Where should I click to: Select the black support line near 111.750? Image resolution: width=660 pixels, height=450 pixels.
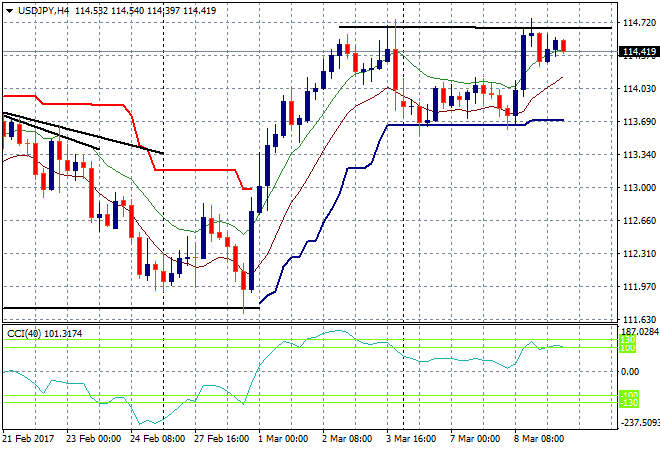tap(131, 308)
